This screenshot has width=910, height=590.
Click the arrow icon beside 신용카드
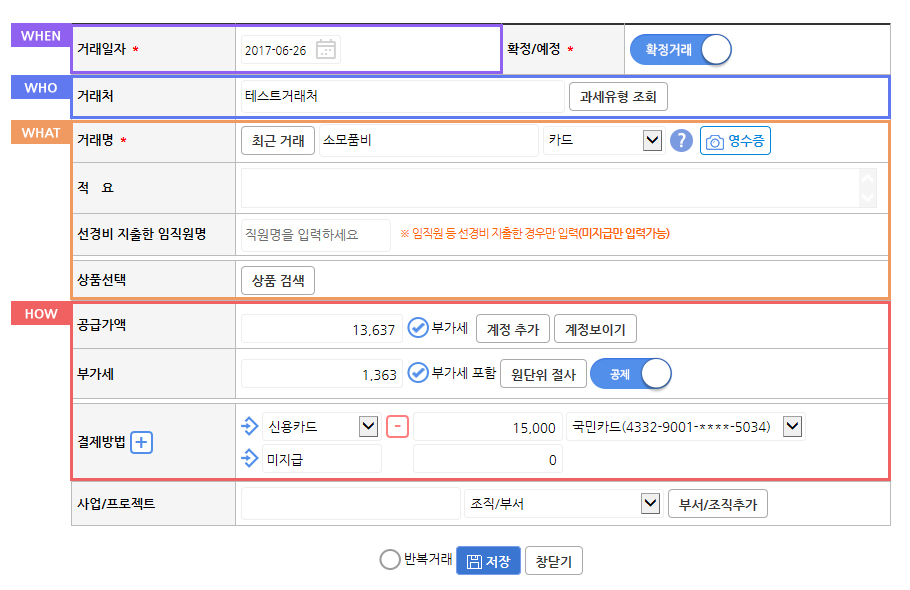[250, 426]
